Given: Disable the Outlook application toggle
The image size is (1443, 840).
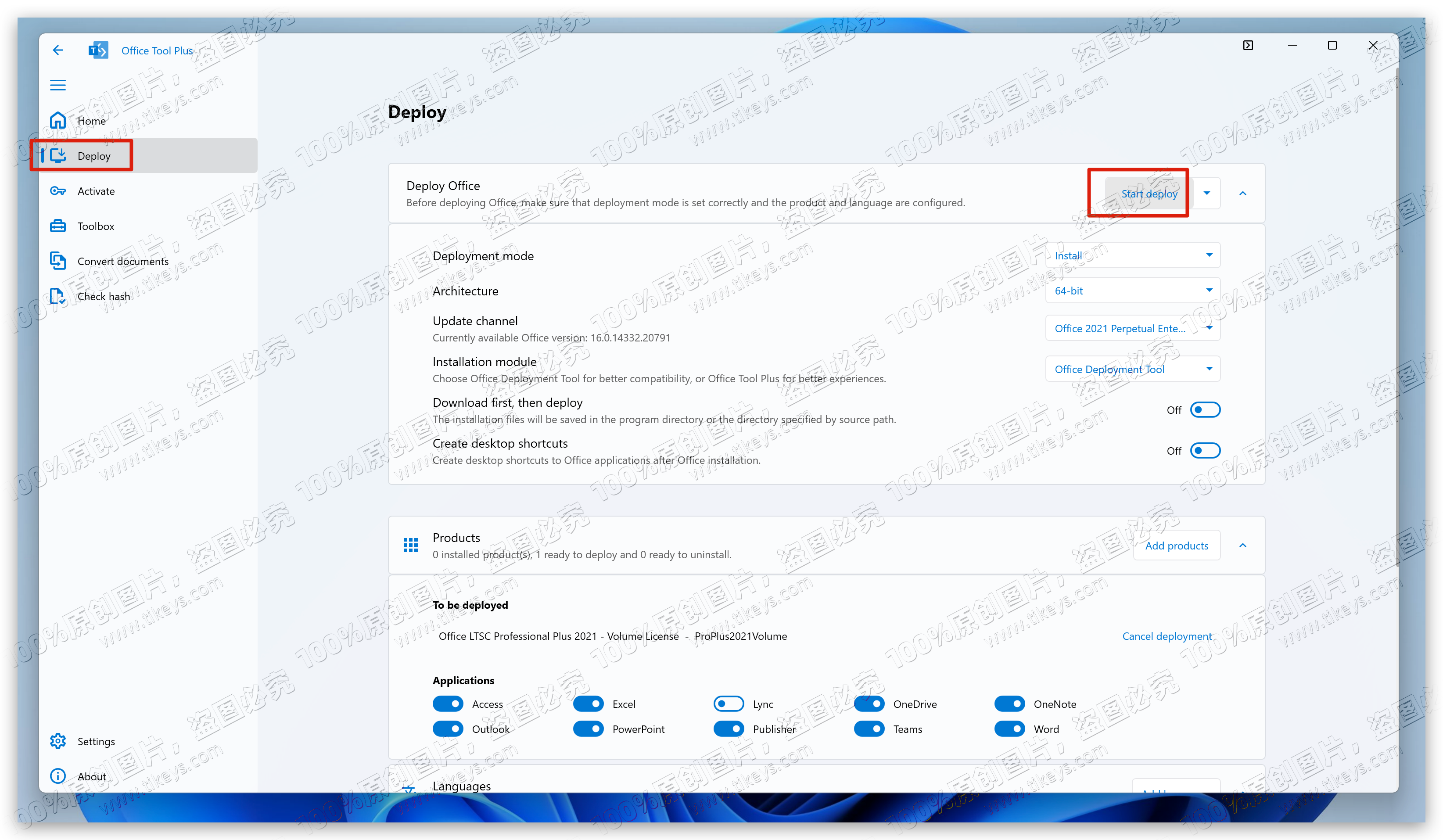Looking at the screenshot, I should [448, 729].
